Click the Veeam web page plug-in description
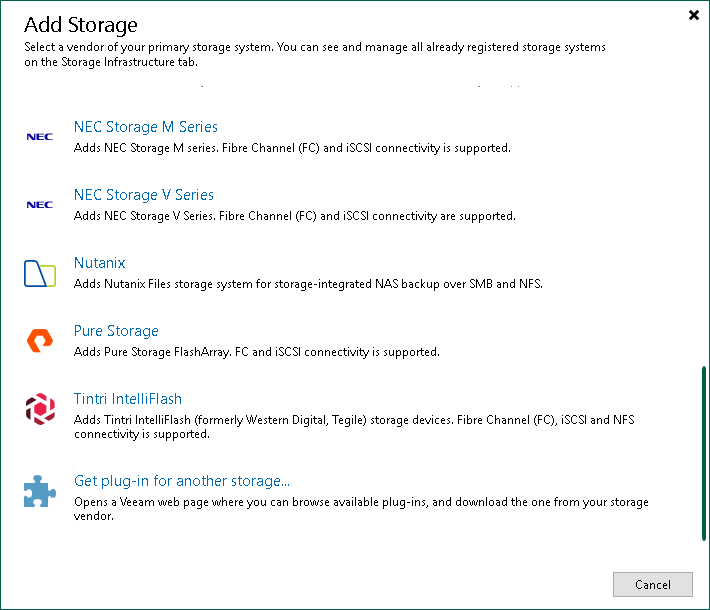The height and width of the screenshot is (610, 710). (361, 509)
